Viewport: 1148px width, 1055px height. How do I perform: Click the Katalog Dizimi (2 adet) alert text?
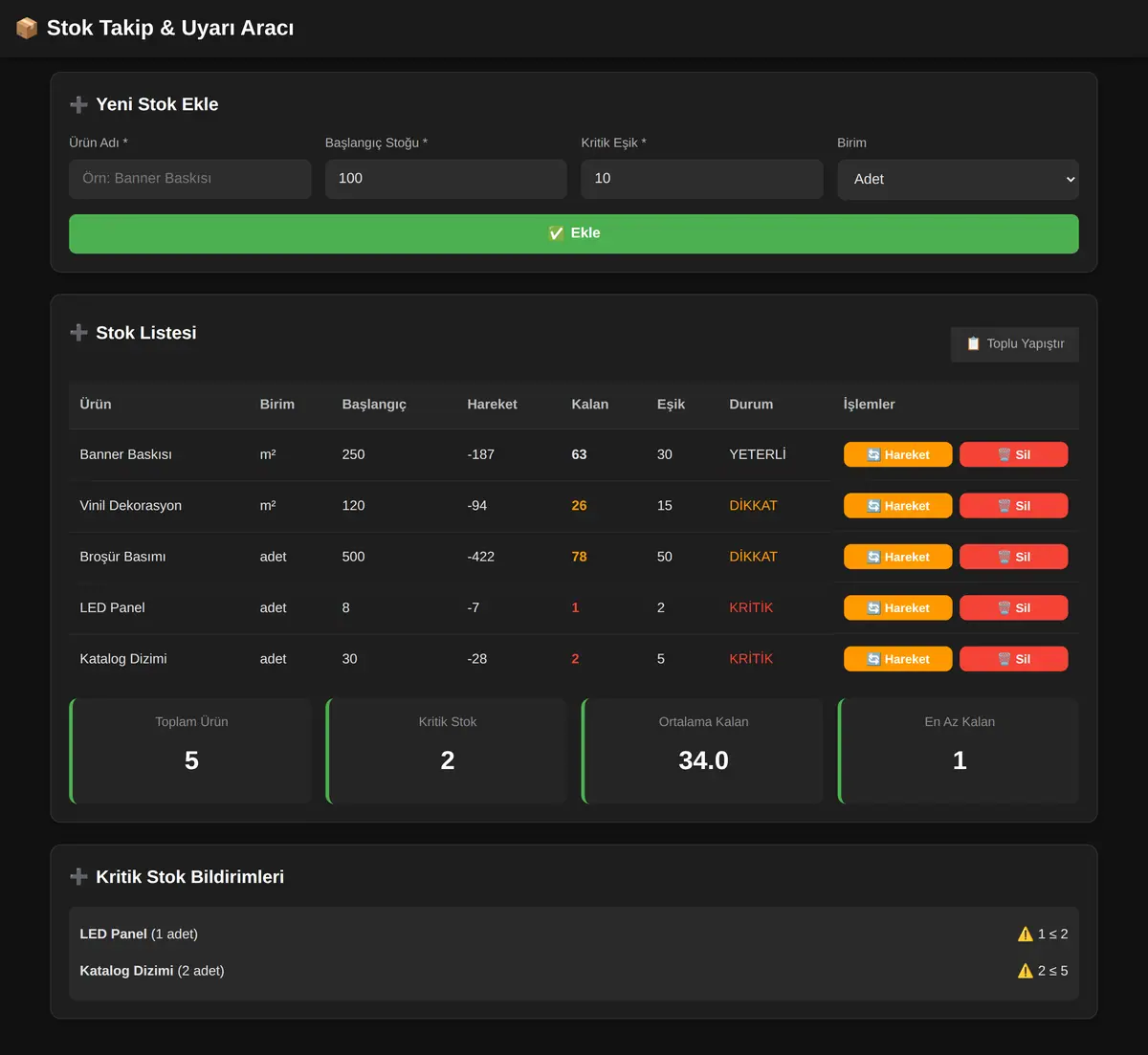(x=152, y=971)
